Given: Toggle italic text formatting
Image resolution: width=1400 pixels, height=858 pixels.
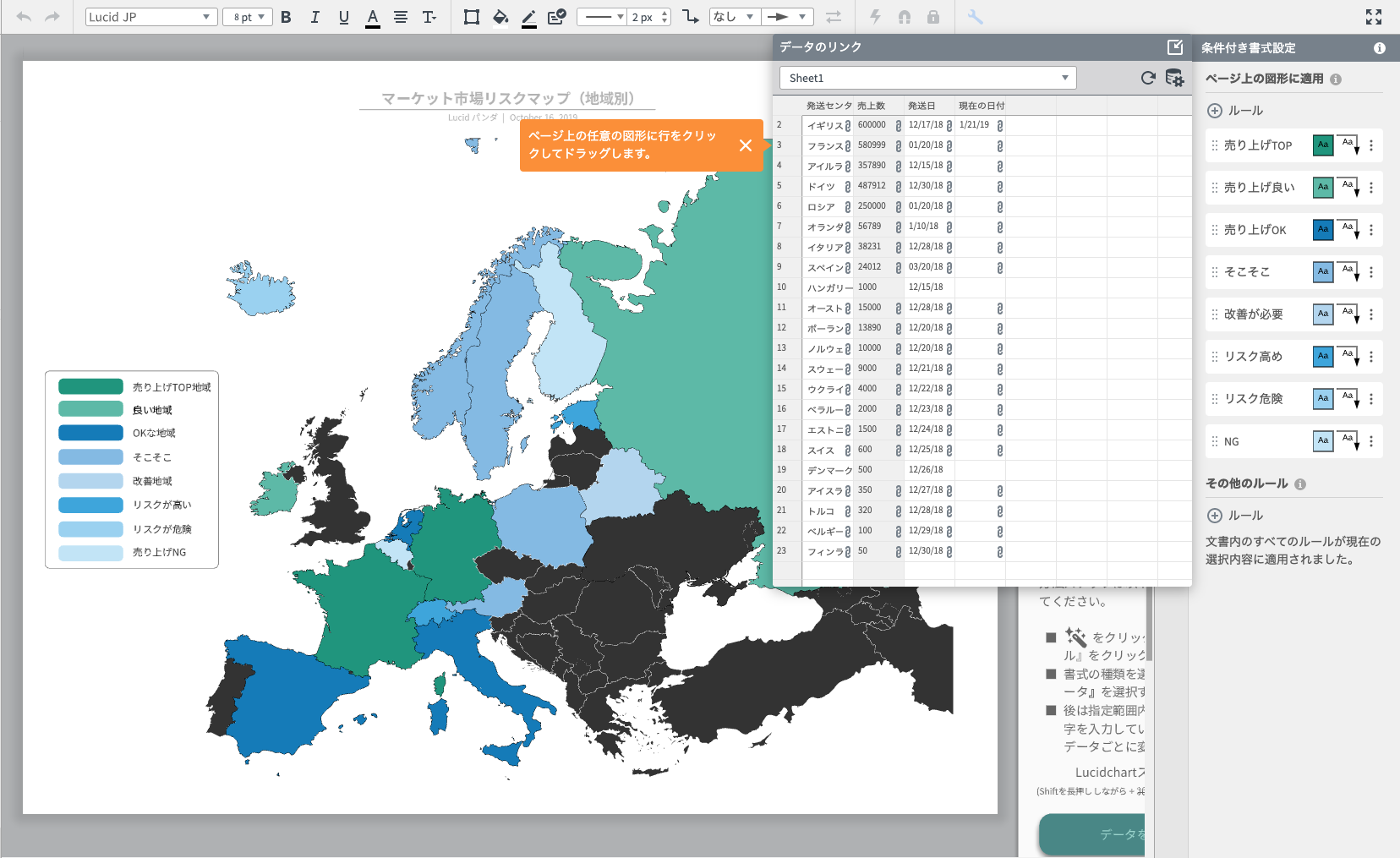Looking at the screenshot, I should pyautogui.click(x=314, y=17).
